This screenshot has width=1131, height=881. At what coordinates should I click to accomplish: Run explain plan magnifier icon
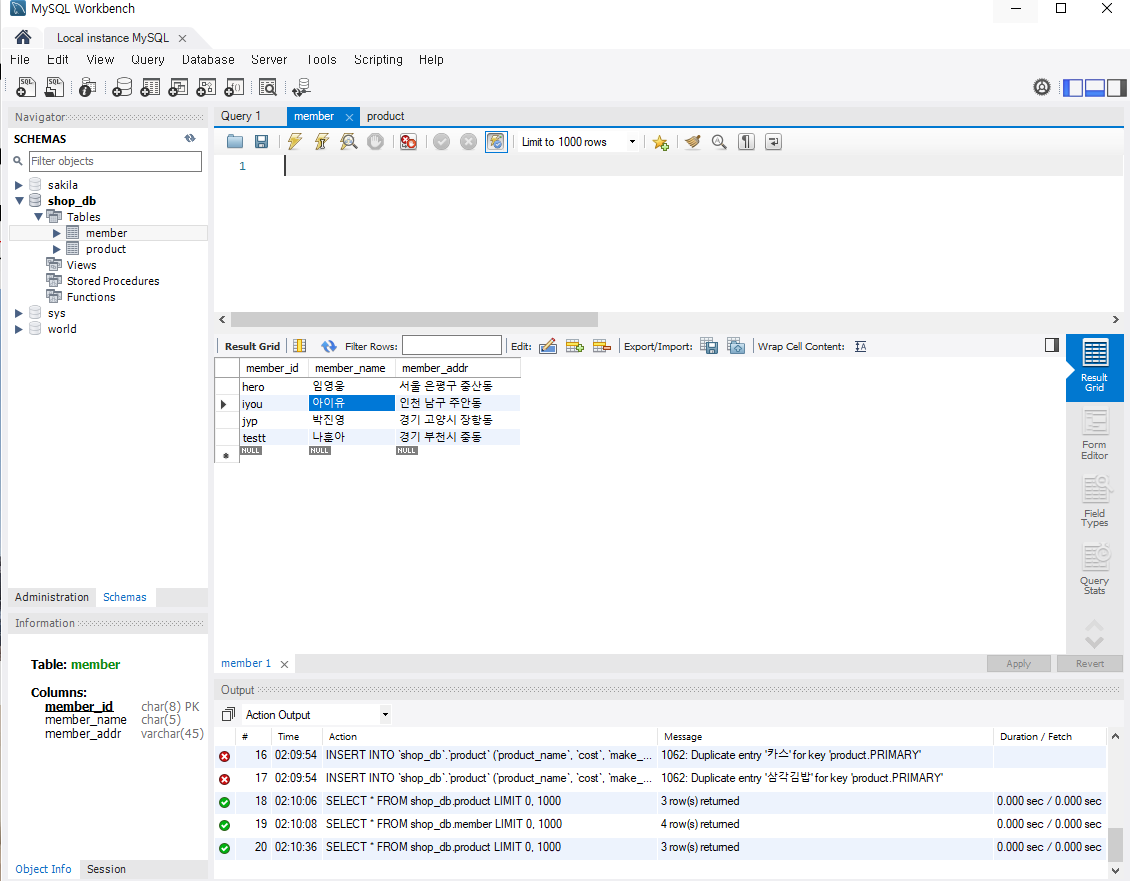pos(349,141)
